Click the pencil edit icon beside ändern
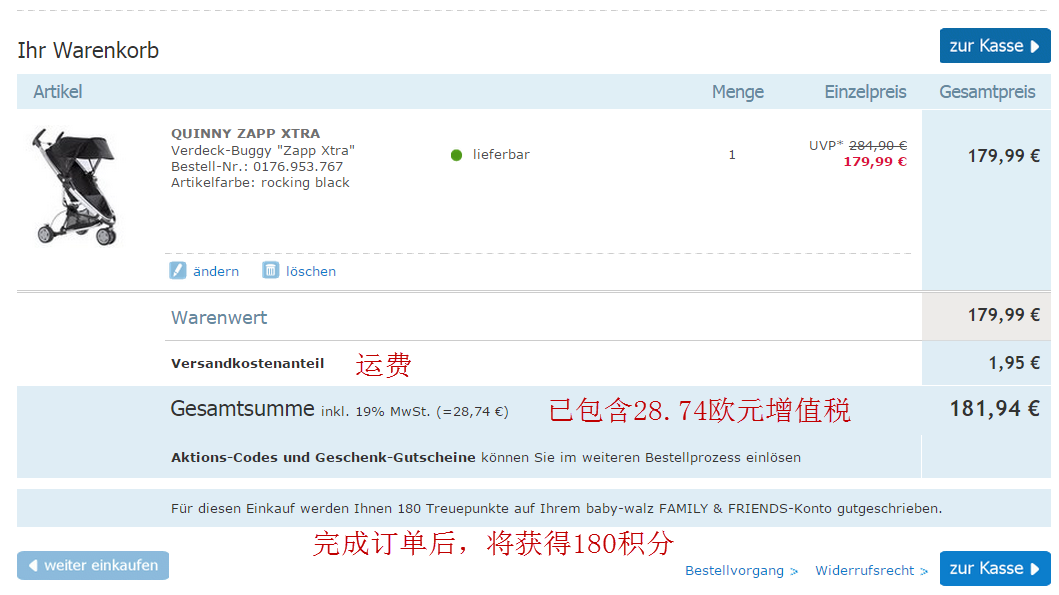 178,271
